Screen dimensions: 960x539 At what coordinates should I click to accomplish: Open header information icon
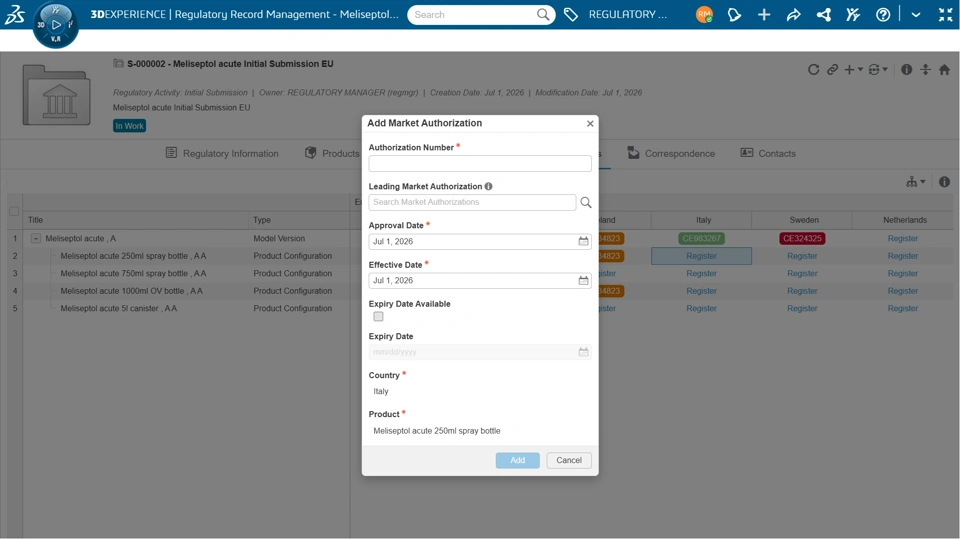coord(907,70)
